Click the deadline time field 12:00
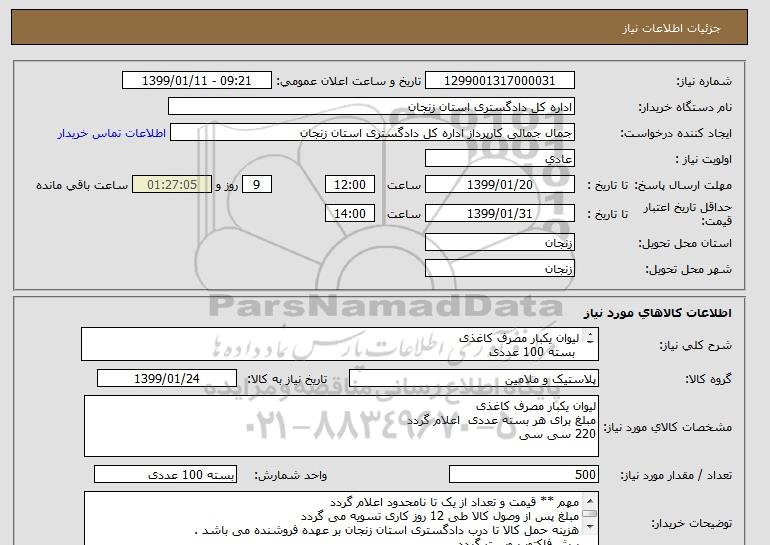Image resolution: width=770 pixels, height=545 pixels. (350, 185)
